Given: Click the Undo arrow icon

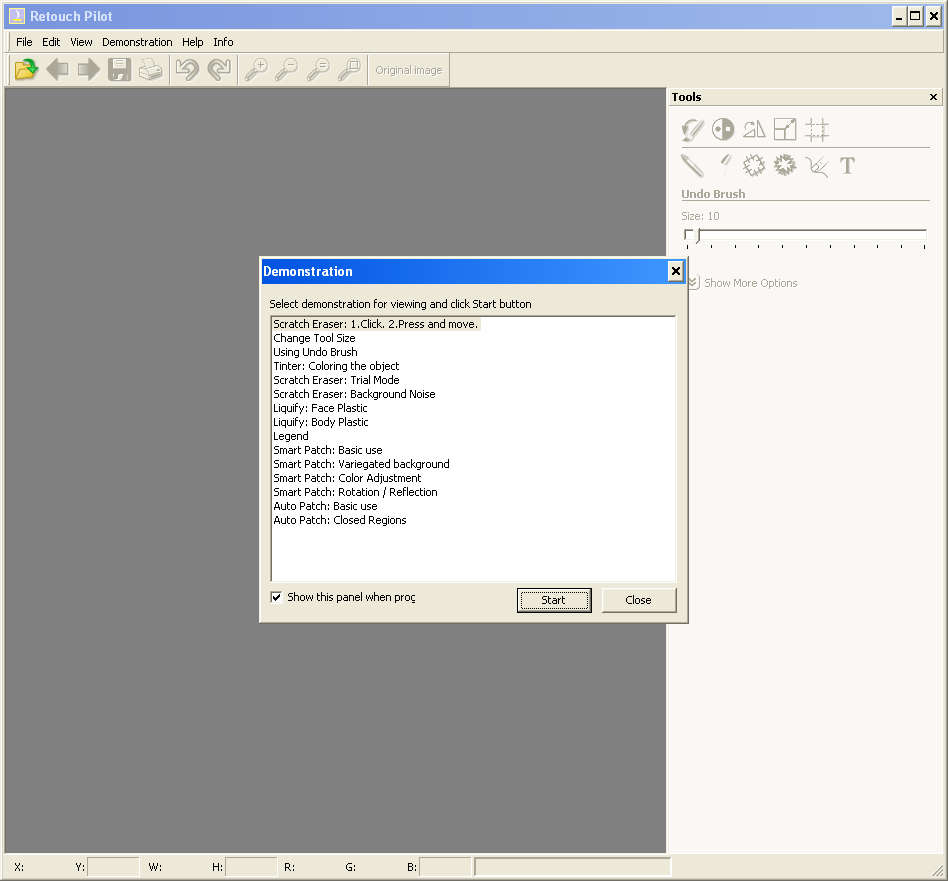Looking at the screenshot, I should click(187, 70).
